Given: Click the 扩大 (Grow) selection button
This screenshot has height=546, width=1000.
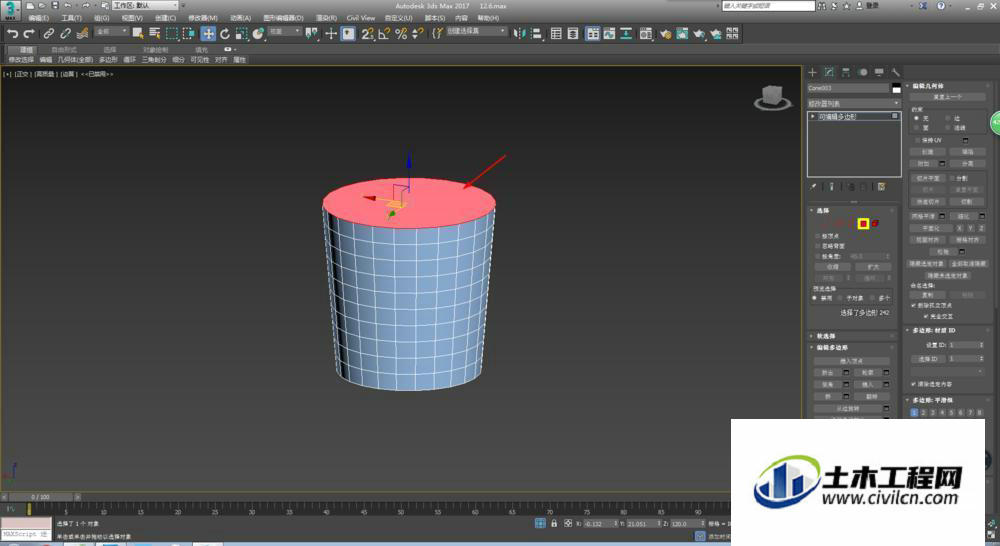Looking at the screenshot, I should 872,267.
